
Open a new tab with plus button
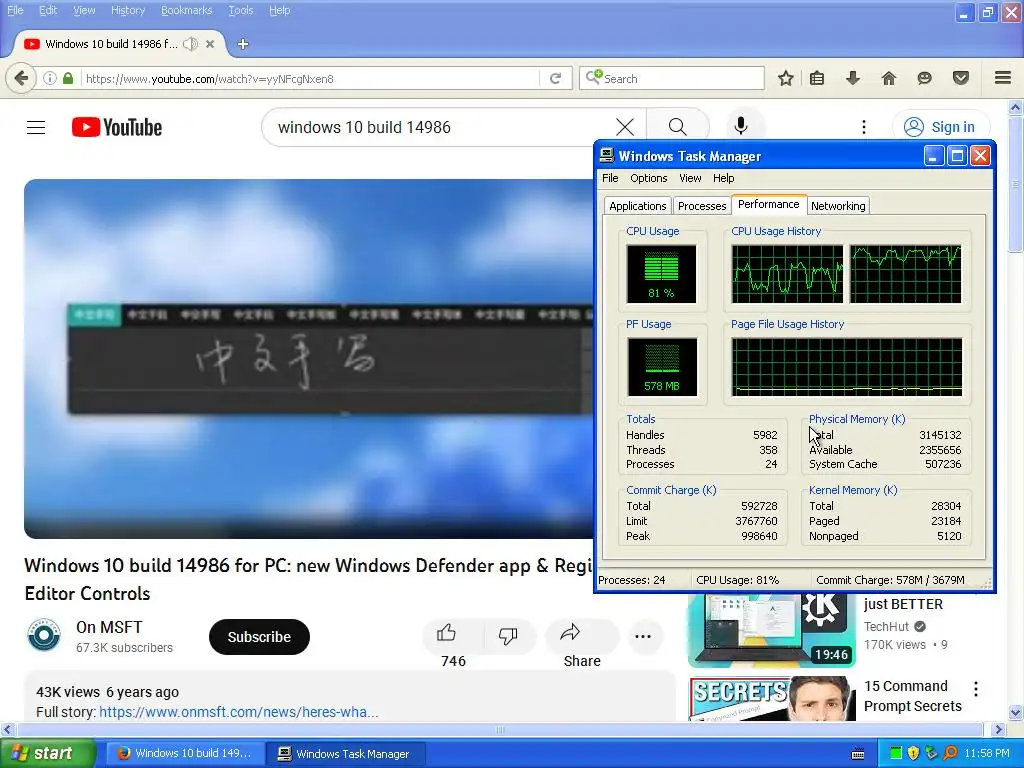point(243,44)
